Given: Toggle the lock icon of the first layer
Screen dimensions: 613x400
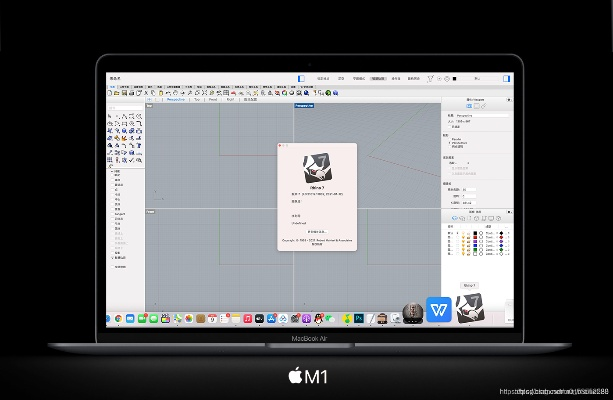Looking at the screenshot, I should [470, 235].
